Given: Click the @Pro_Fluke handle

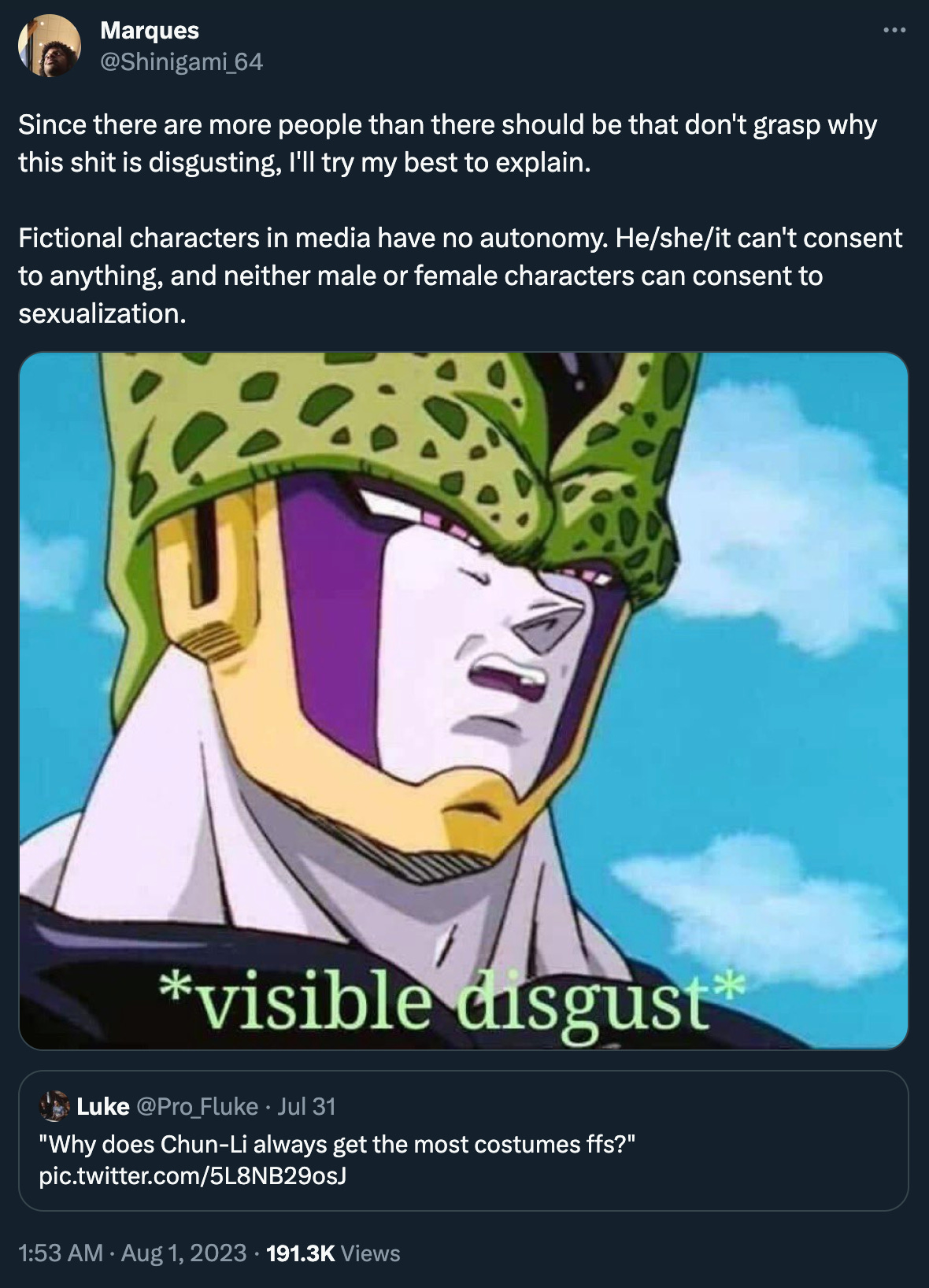Looking at the screenshot, I should 198,1106.
